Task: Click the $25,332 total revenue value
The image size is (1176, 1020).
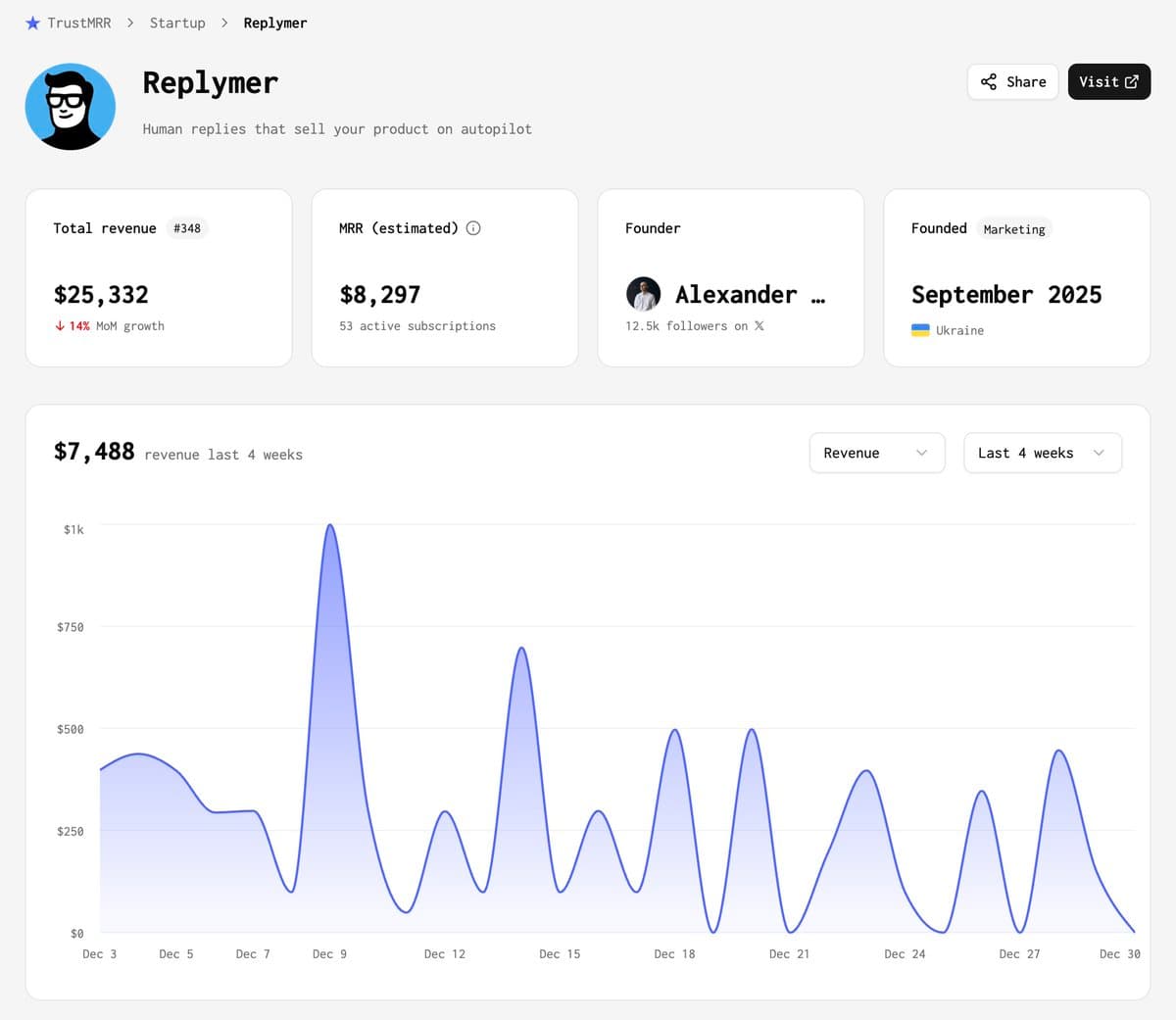Action: tap(101, 295)
